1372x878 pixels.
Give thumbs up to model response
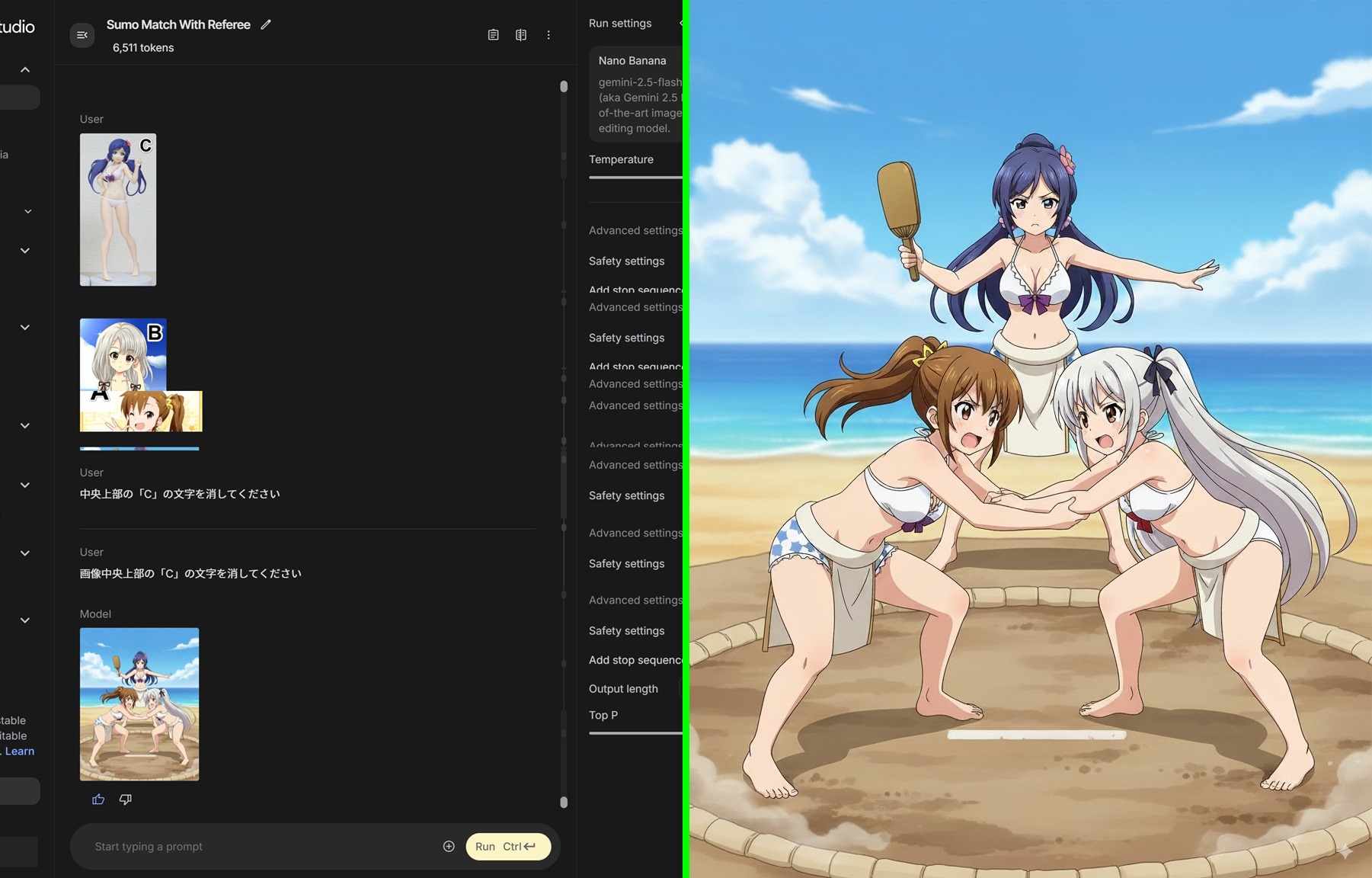pos(98,799)
